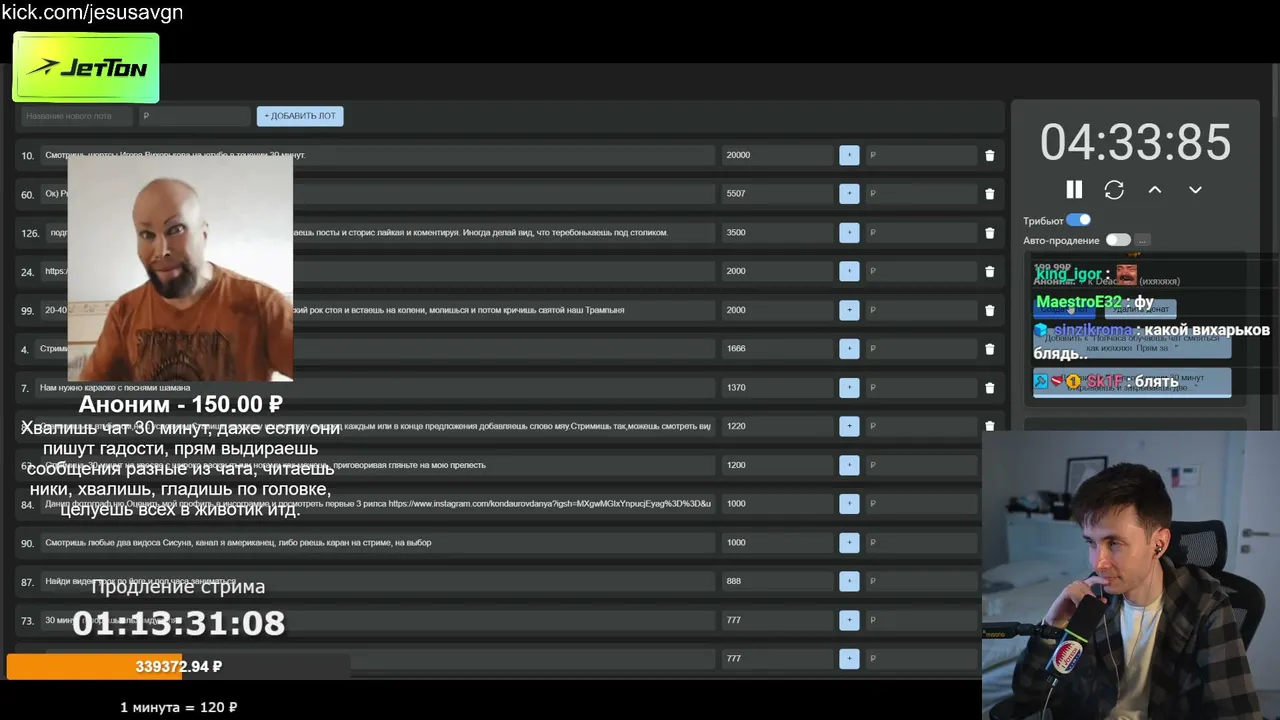Click the plus button on the 3500 row

(849, 232)
